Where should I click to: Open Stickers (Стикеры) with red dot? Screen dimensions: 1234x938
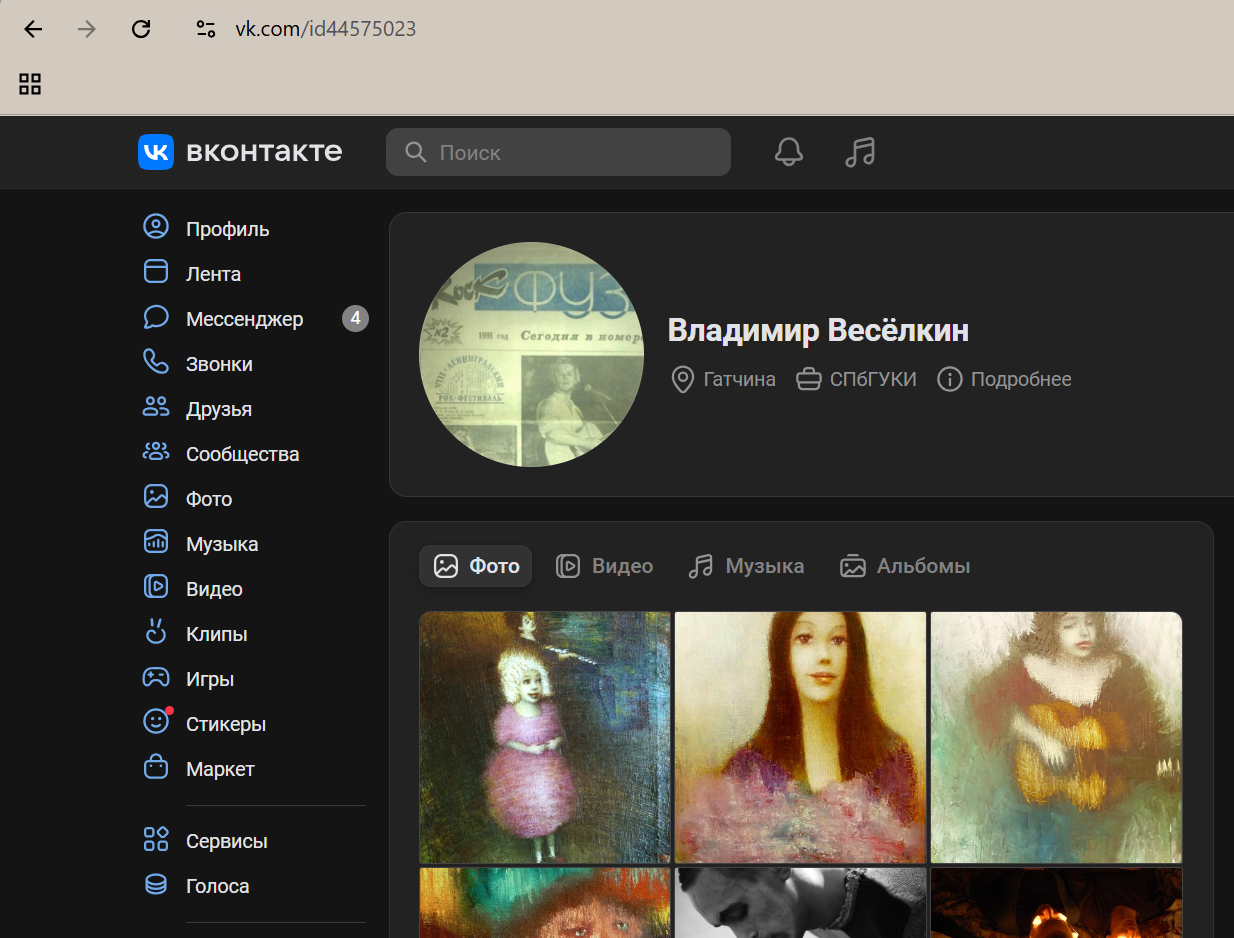225,724
